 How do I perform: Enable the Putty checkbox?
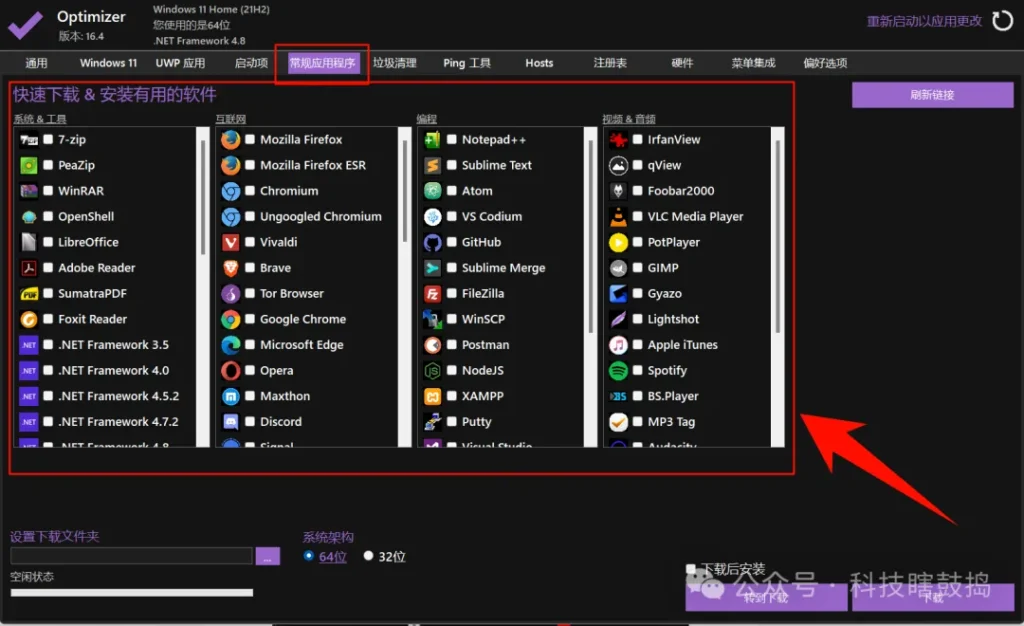click(452, 422)
